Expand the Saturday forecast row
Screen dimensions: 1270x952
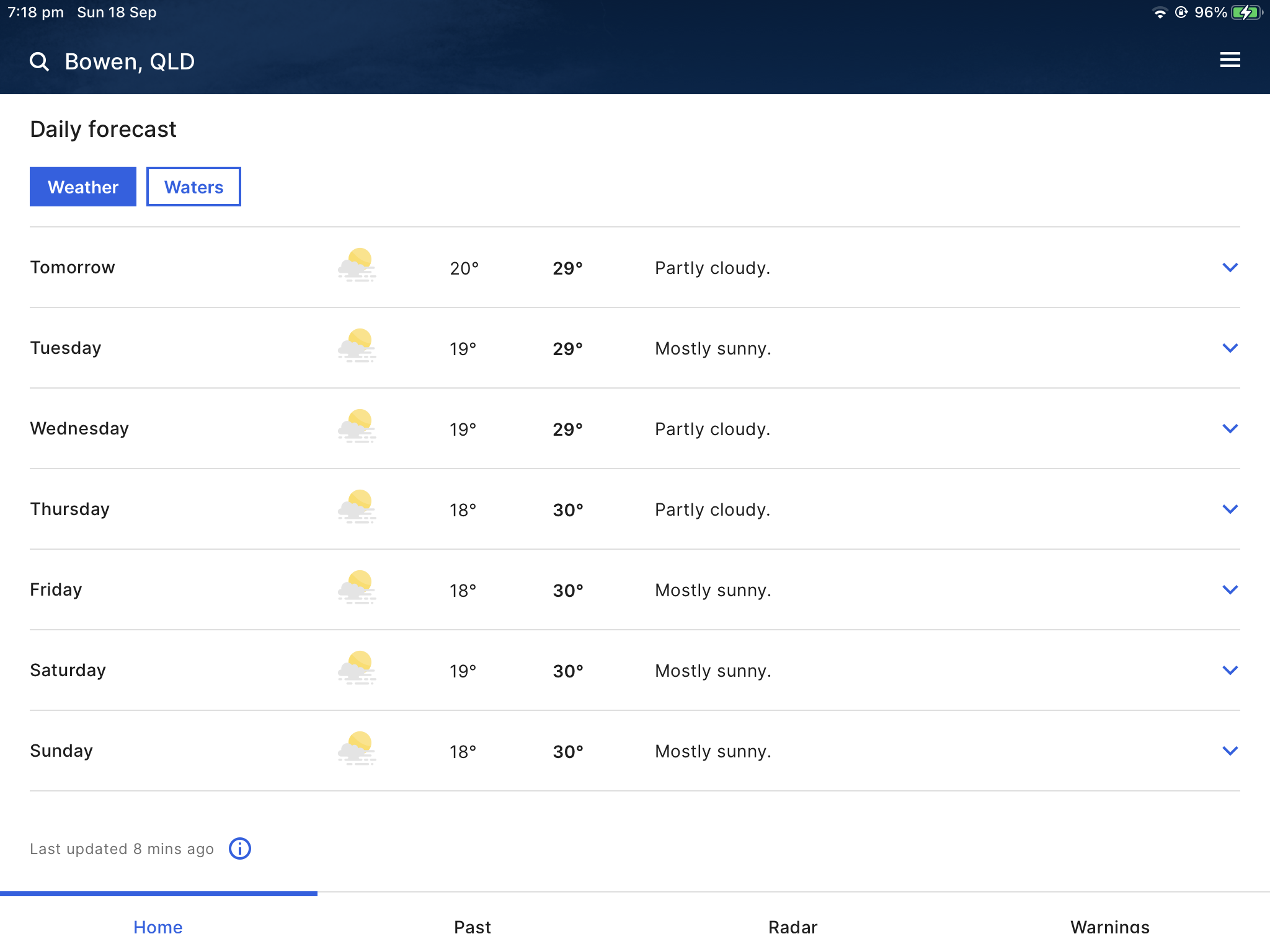[1230, 670]
